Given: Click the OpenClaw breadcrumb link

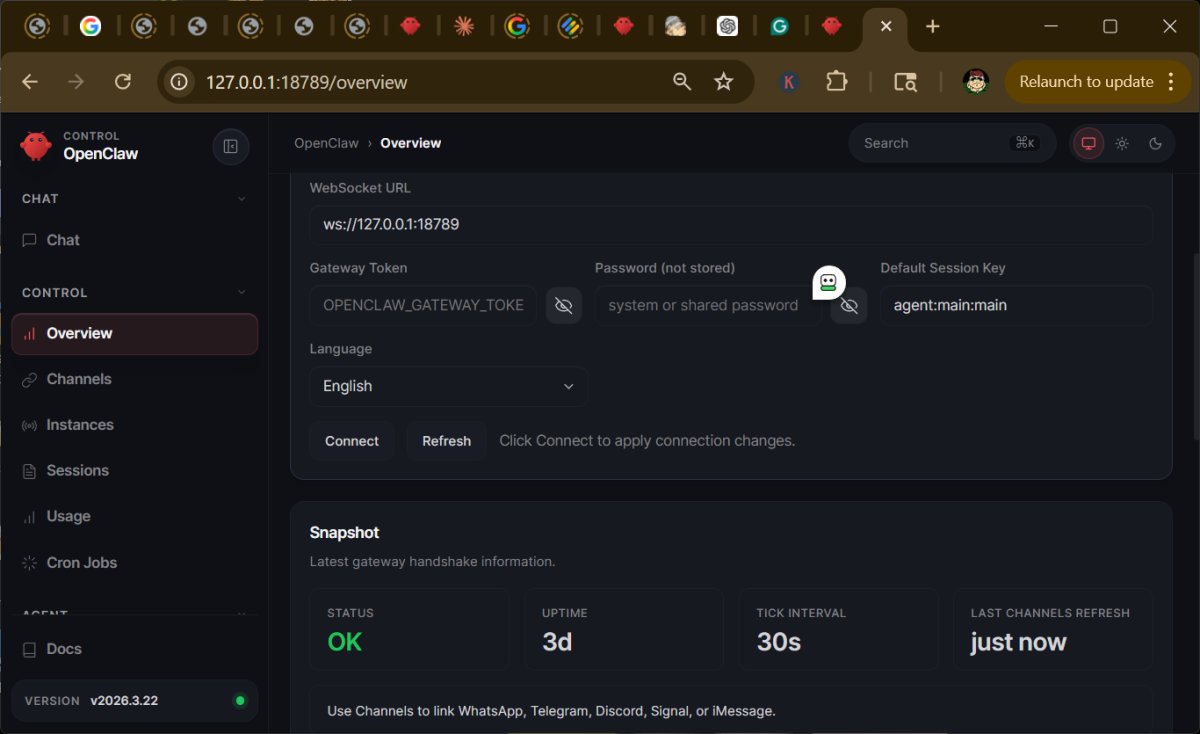Looking at the screenshot, I should (326, 143).
